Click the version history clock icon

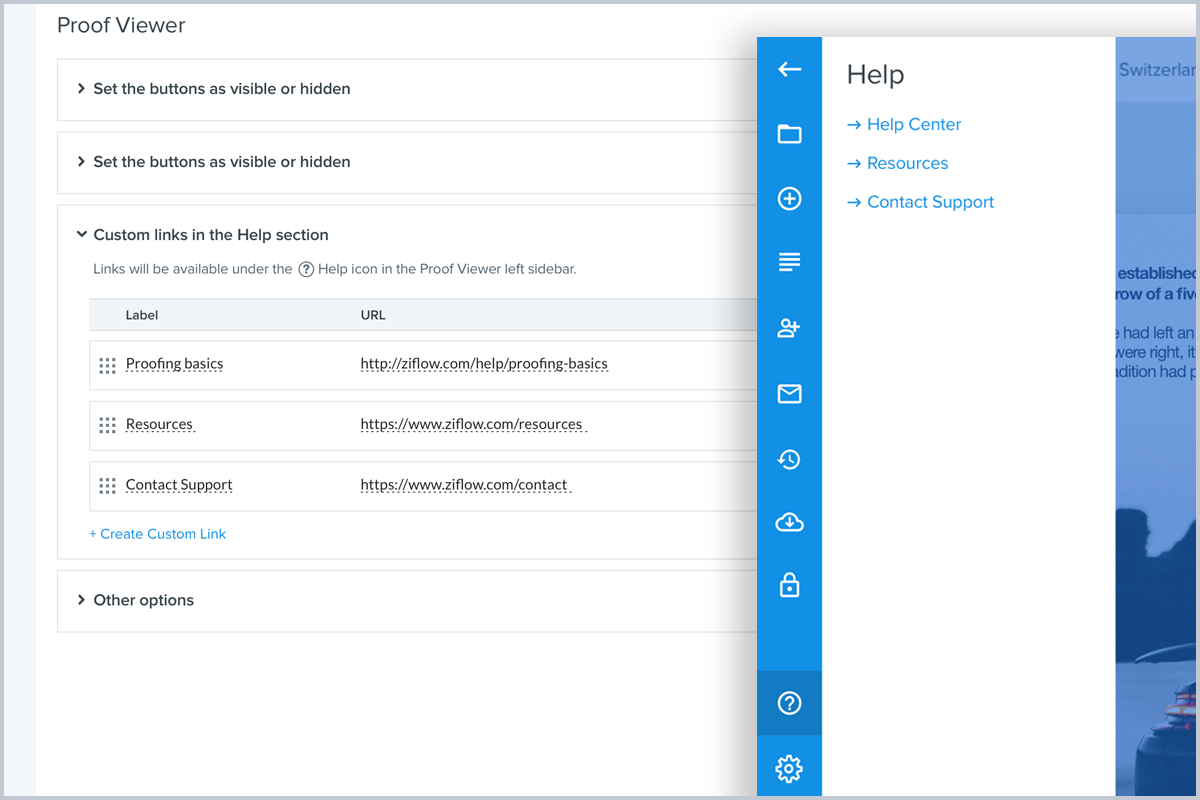(x=789, y=459)
